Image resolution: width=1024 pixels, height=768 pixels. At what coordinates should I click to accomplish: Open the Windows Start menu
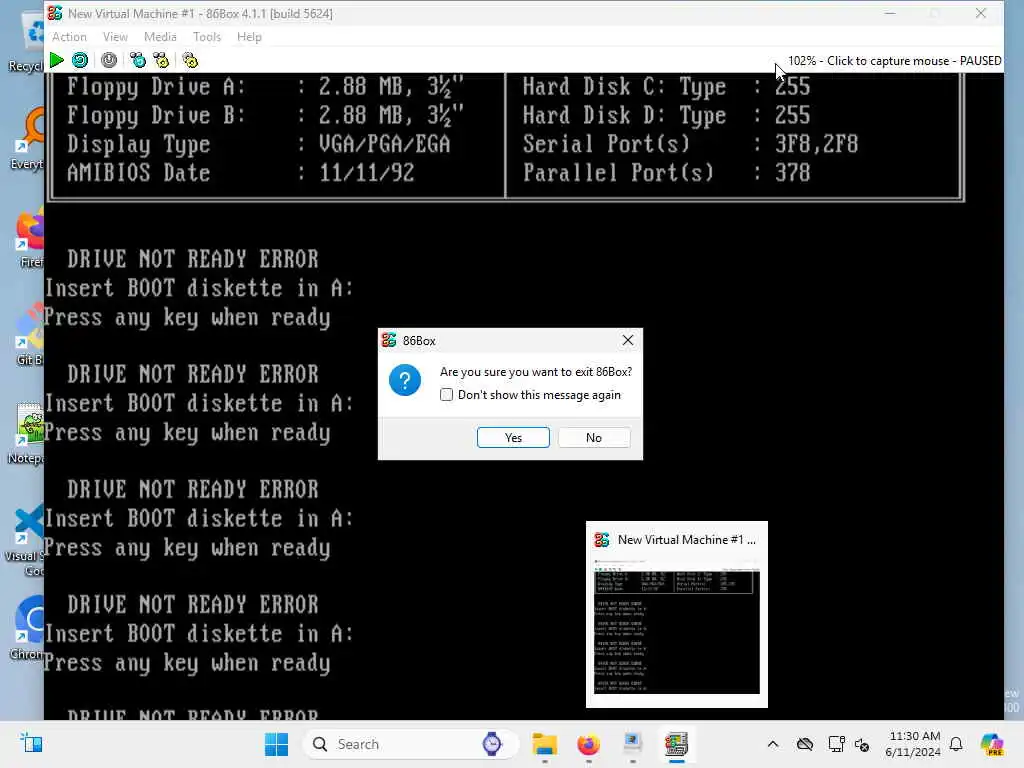(276, 744)
